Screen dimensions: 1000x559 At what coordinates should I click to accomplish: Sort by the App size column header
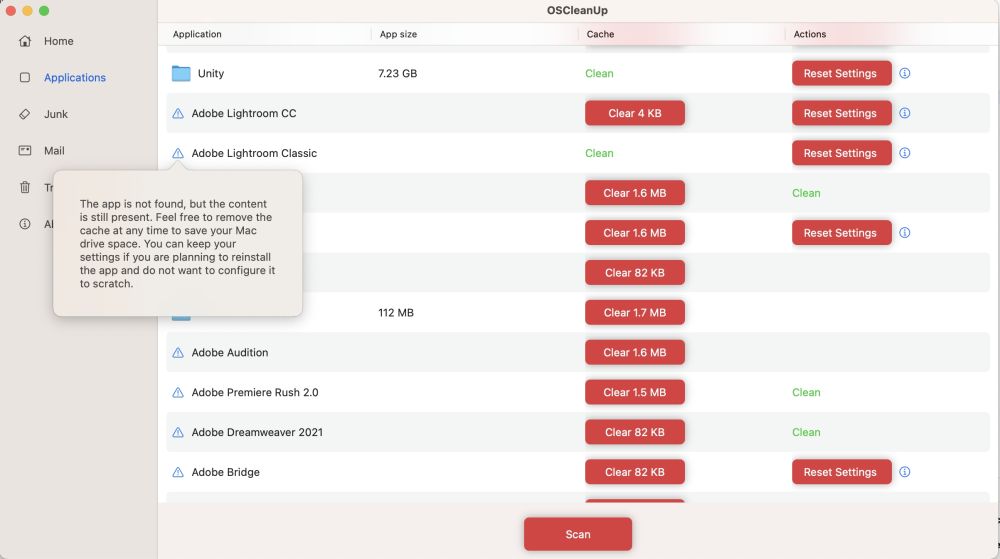(398, 34)
